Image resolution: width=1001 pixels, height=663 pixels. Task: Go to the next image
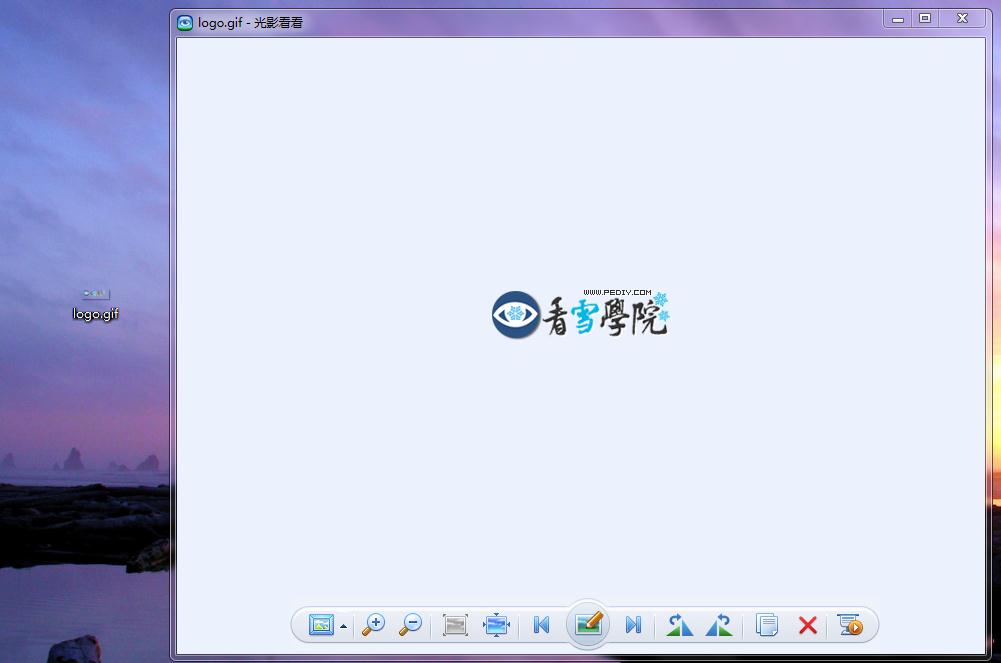coord(633,625)
